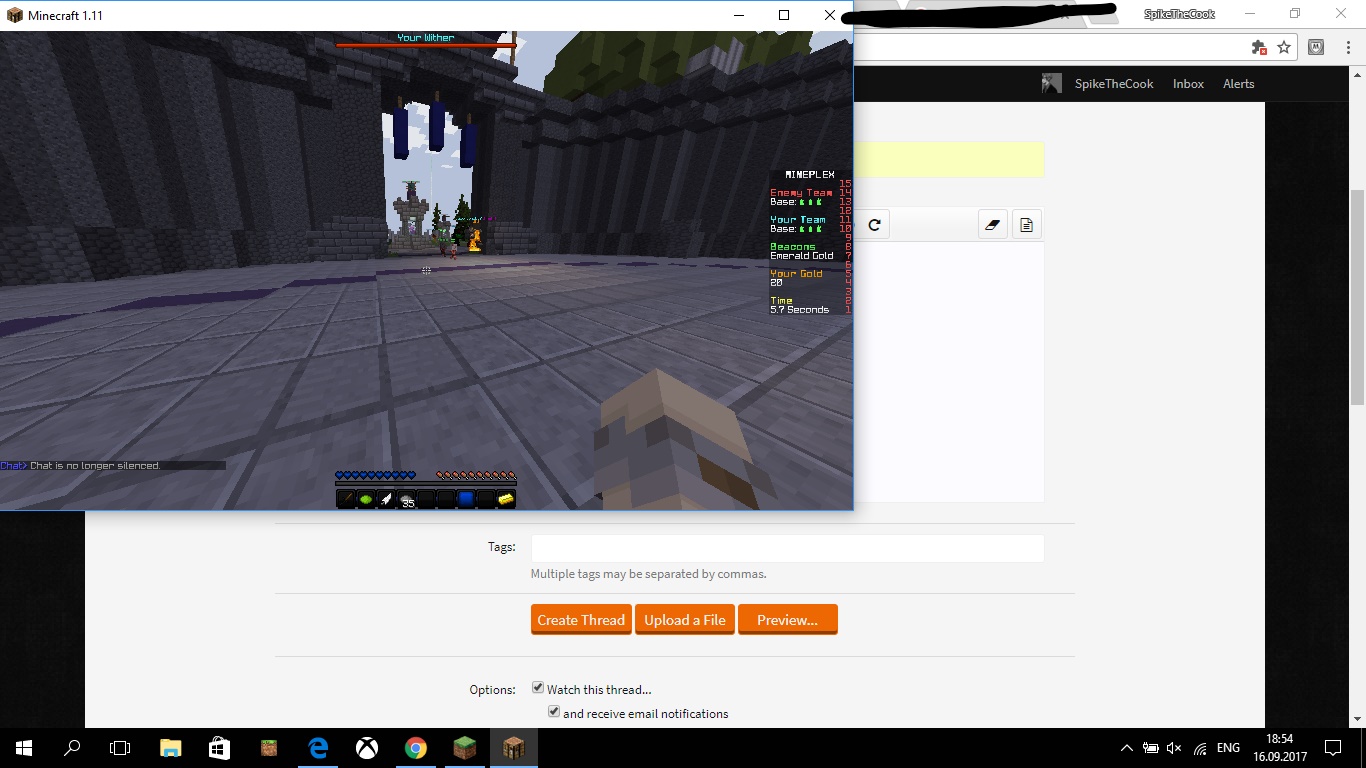Viewport: 1366px width, 768px height.
Task: Uncheck the Watch this thread checkbox
Action: pyautogui.click(x=538, y=688)
